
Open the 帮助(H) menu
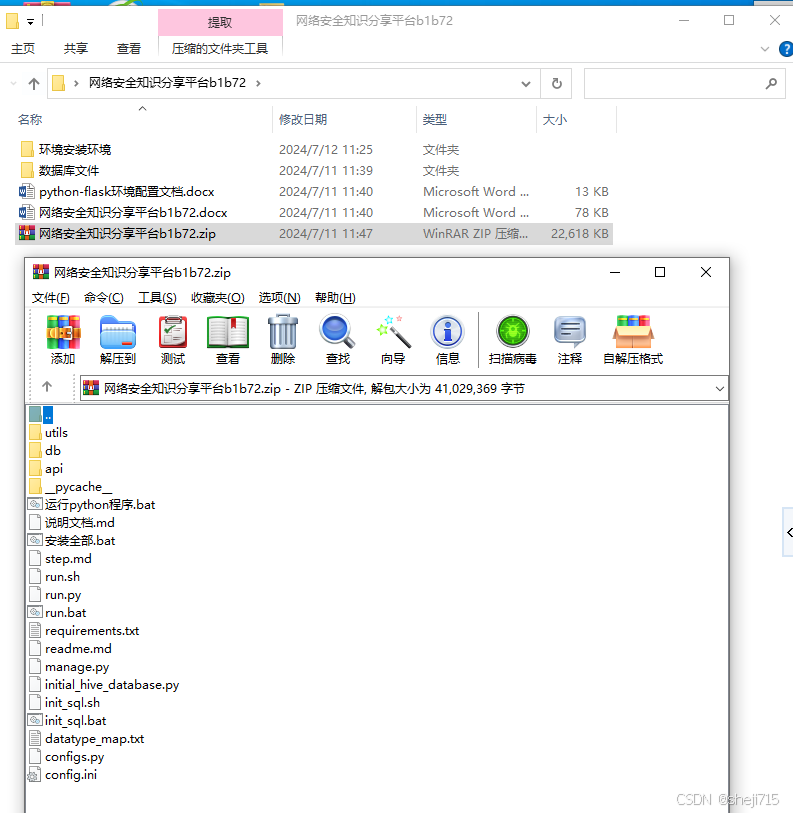pyautogui.click(x=335, y=298)
